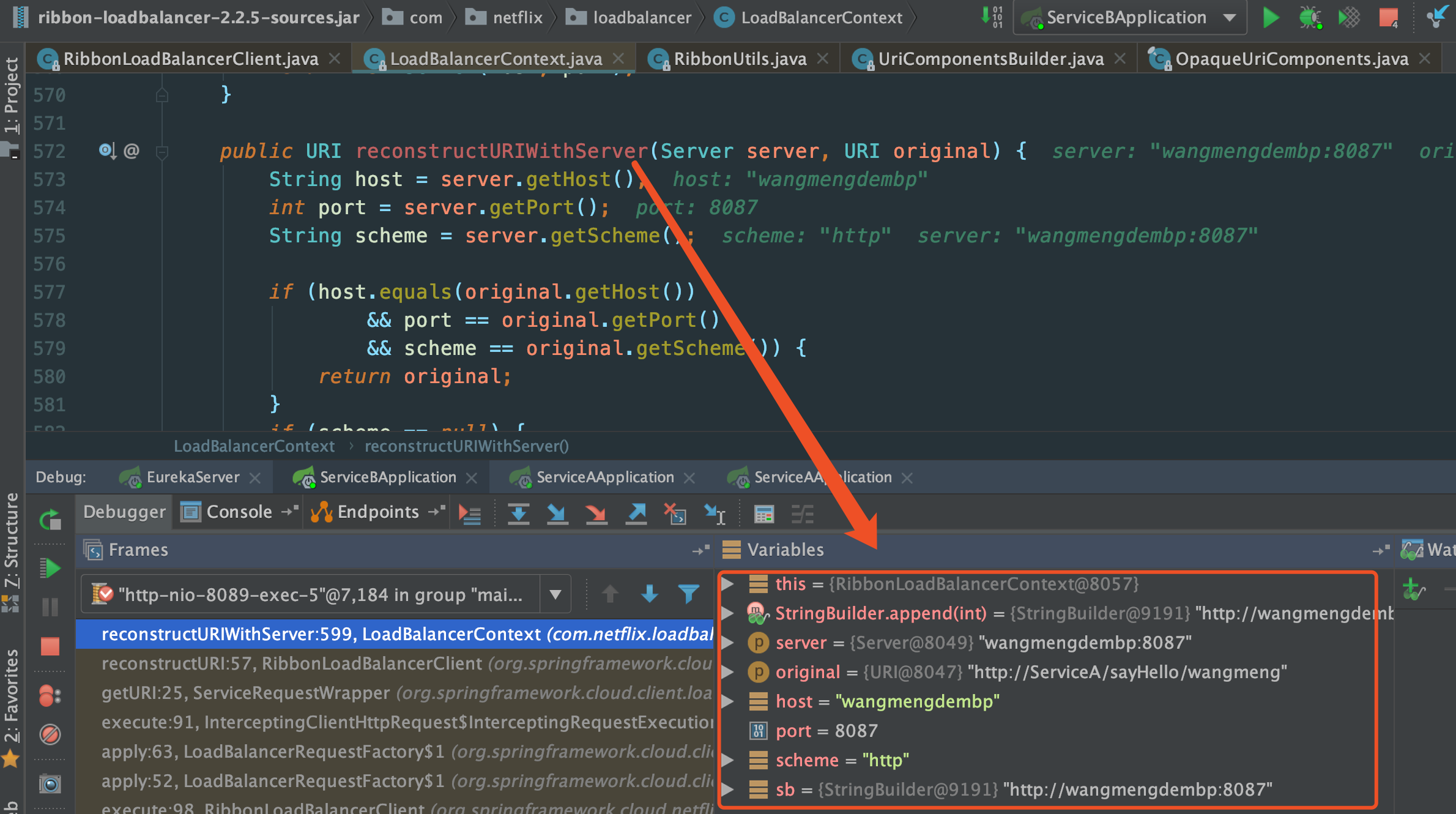
Task: Click the Frames filter funnel icon
Action: point(689,594)
